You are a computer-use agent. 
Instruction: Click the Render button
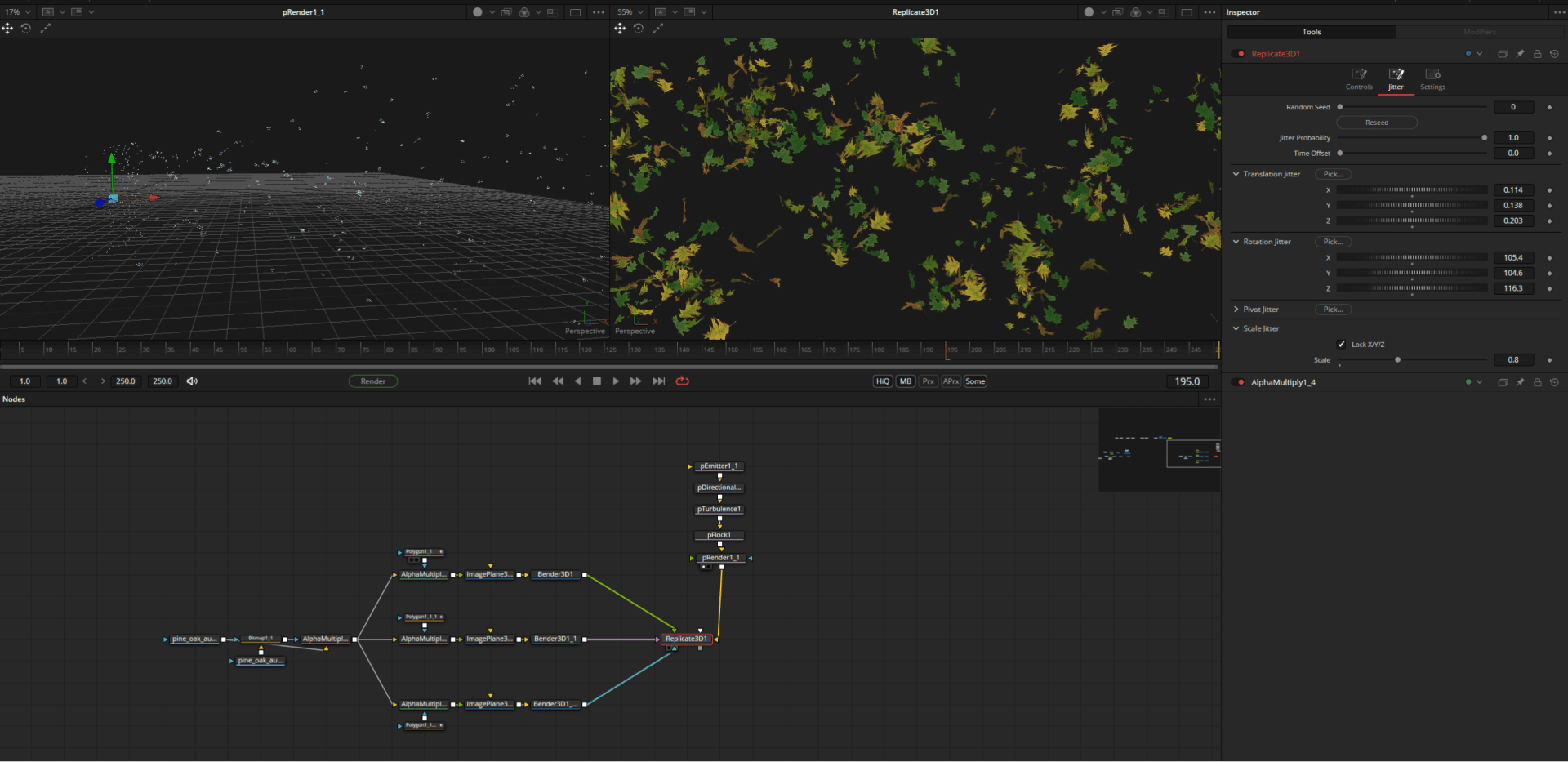[x=373, y=381]
